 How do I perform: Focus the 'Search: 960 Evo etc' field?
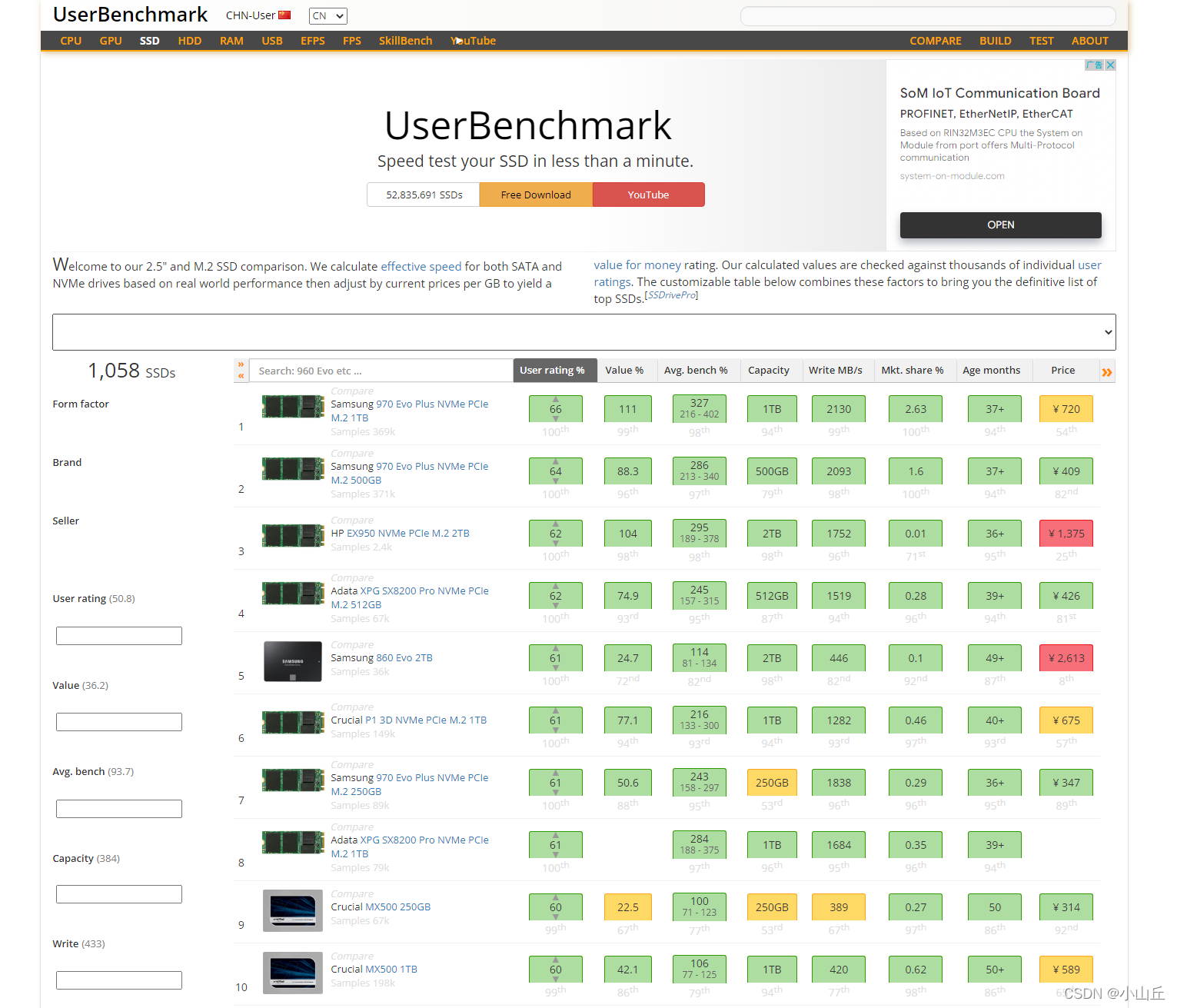[x=381, y=371]
